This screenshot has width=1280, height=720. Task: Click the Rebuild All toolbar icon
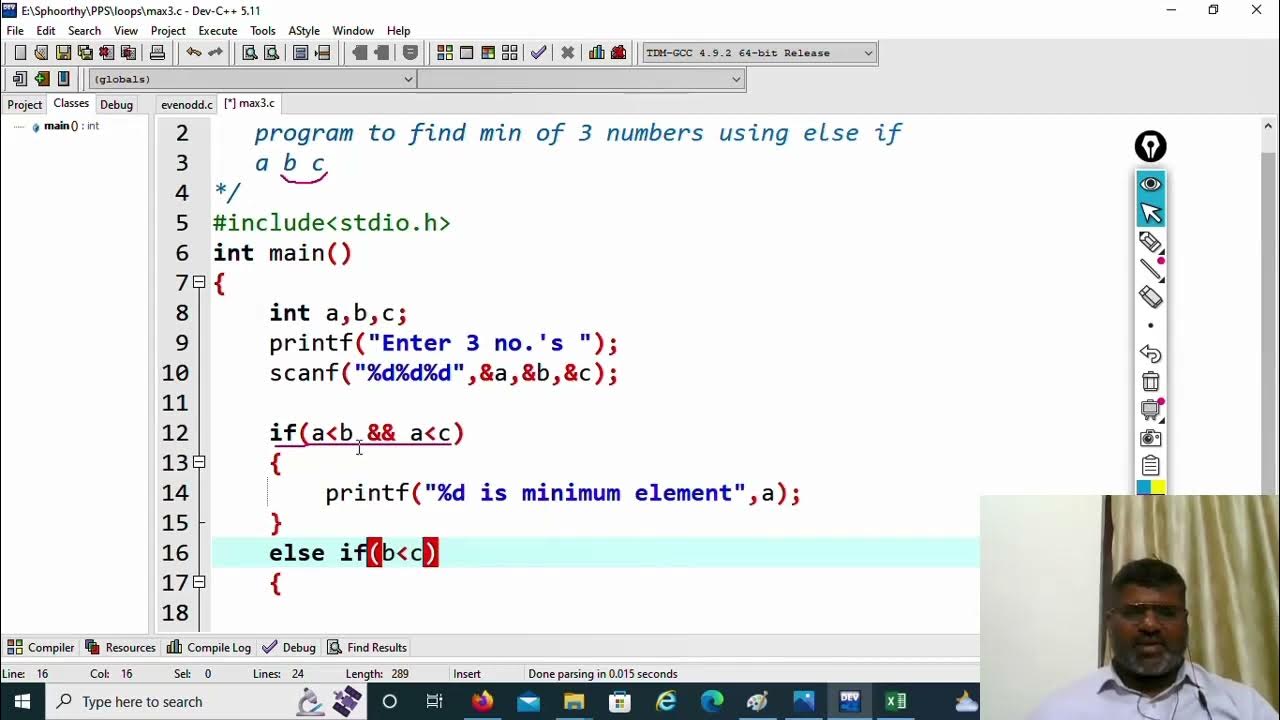click(x=510, y=53)
